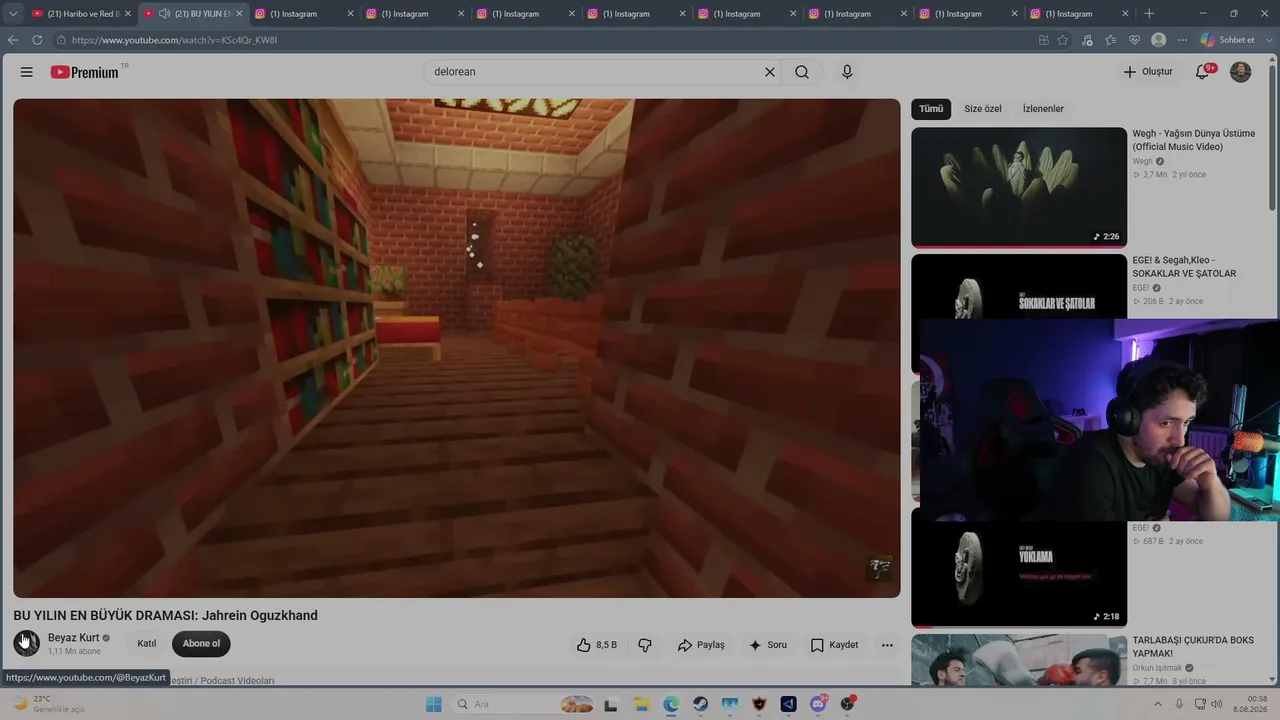Click the taskbar microphone tray icon
Image resolution: width=1280 pixels, height=720 pixels.
coord(1180,704)
